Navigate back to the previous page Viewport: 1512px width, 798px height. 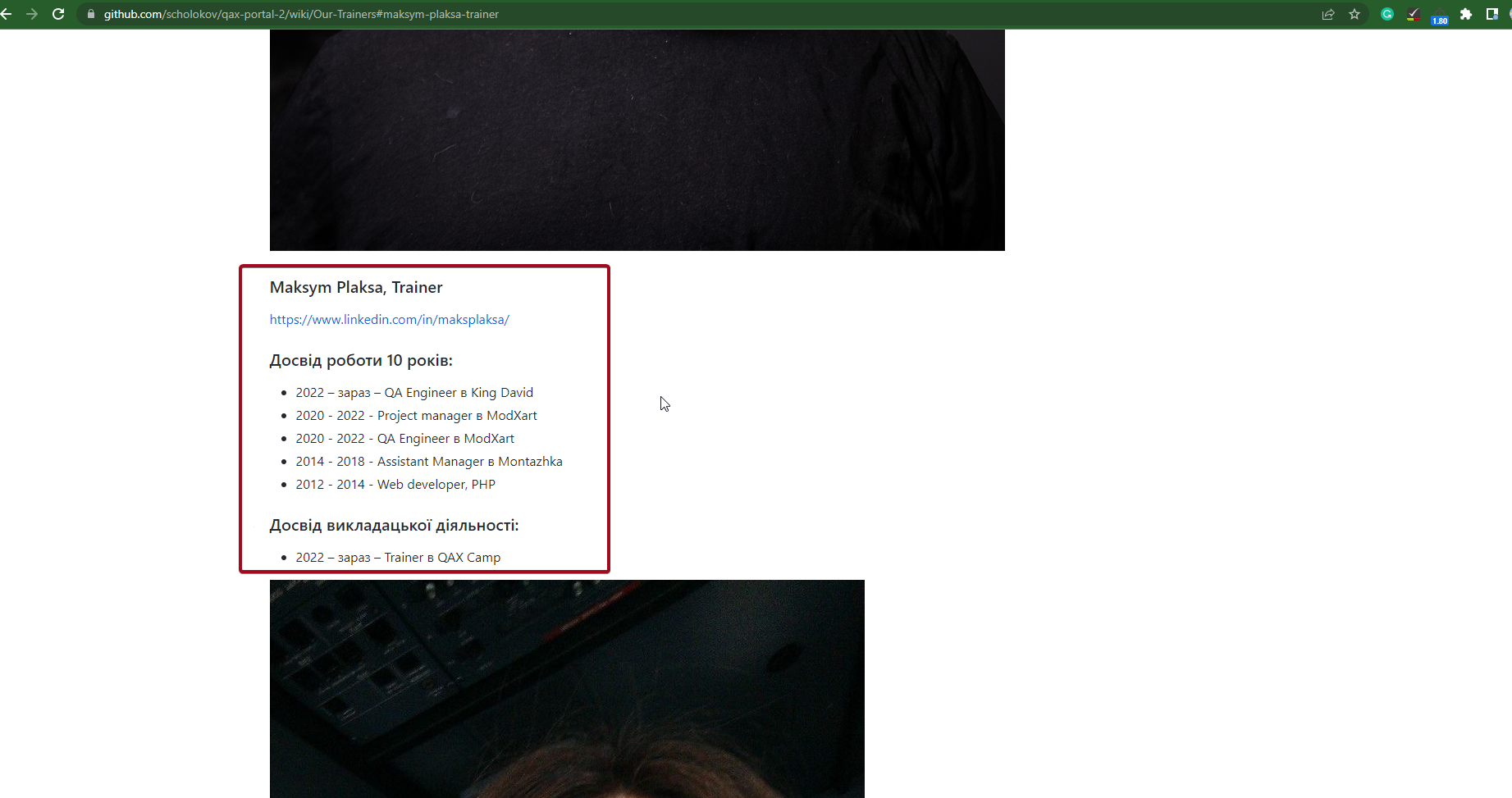point(7,14)
